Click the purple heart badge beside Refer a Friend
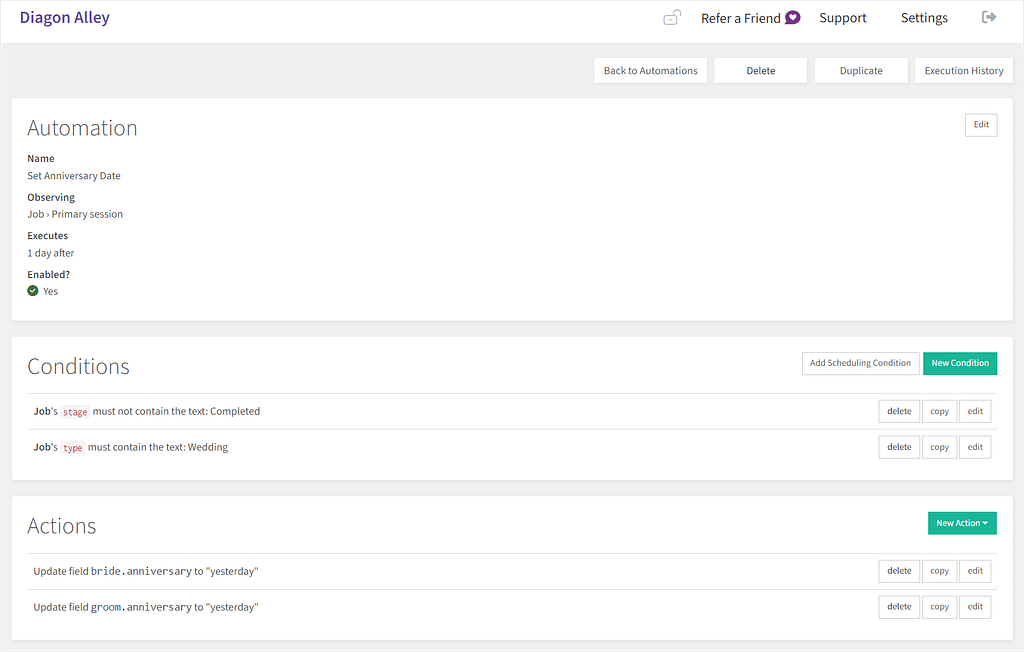The image size is (1024, 652). click(793, 17)
